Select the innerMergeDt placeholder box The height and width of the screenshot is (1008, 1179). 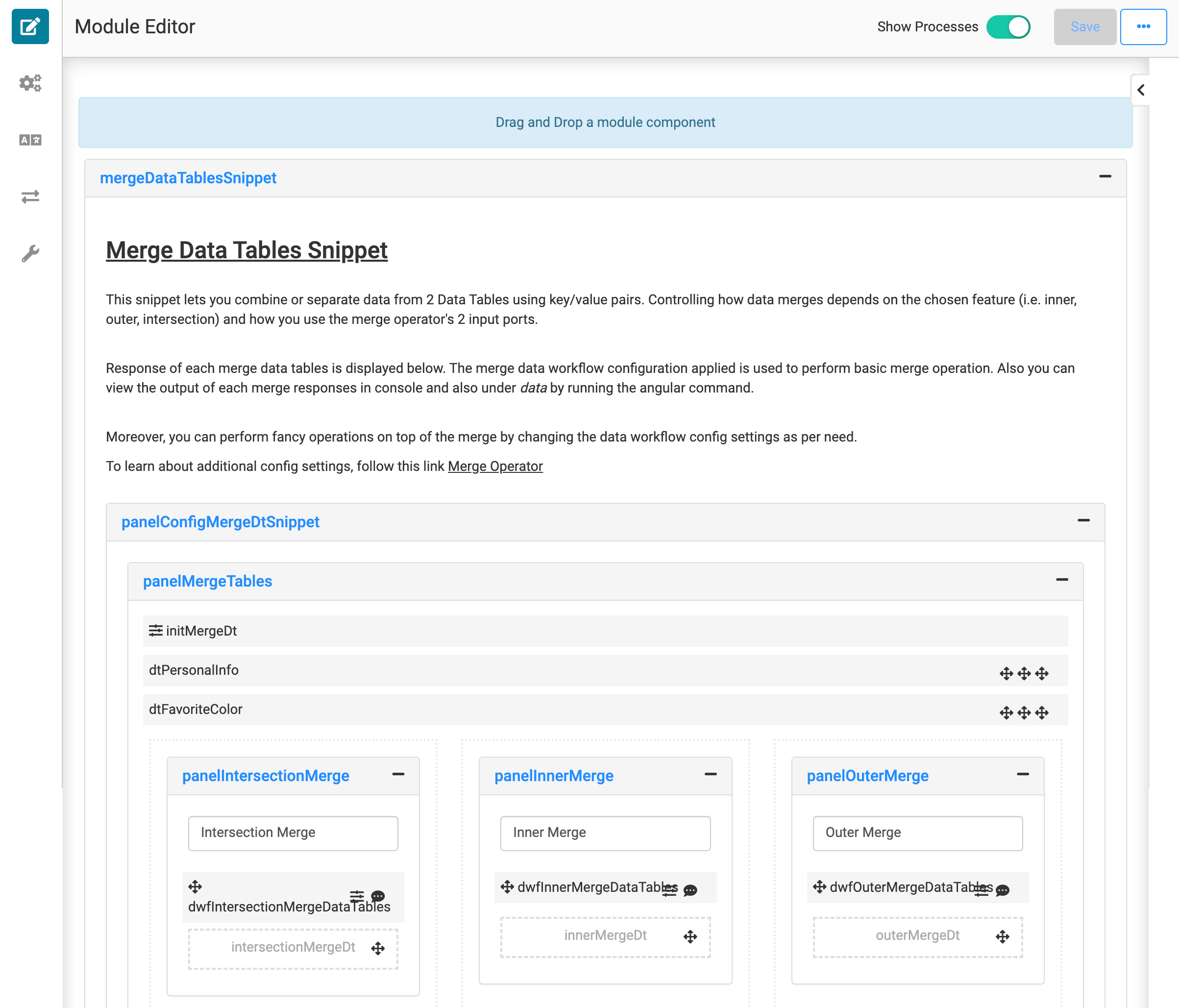(606, 937)
